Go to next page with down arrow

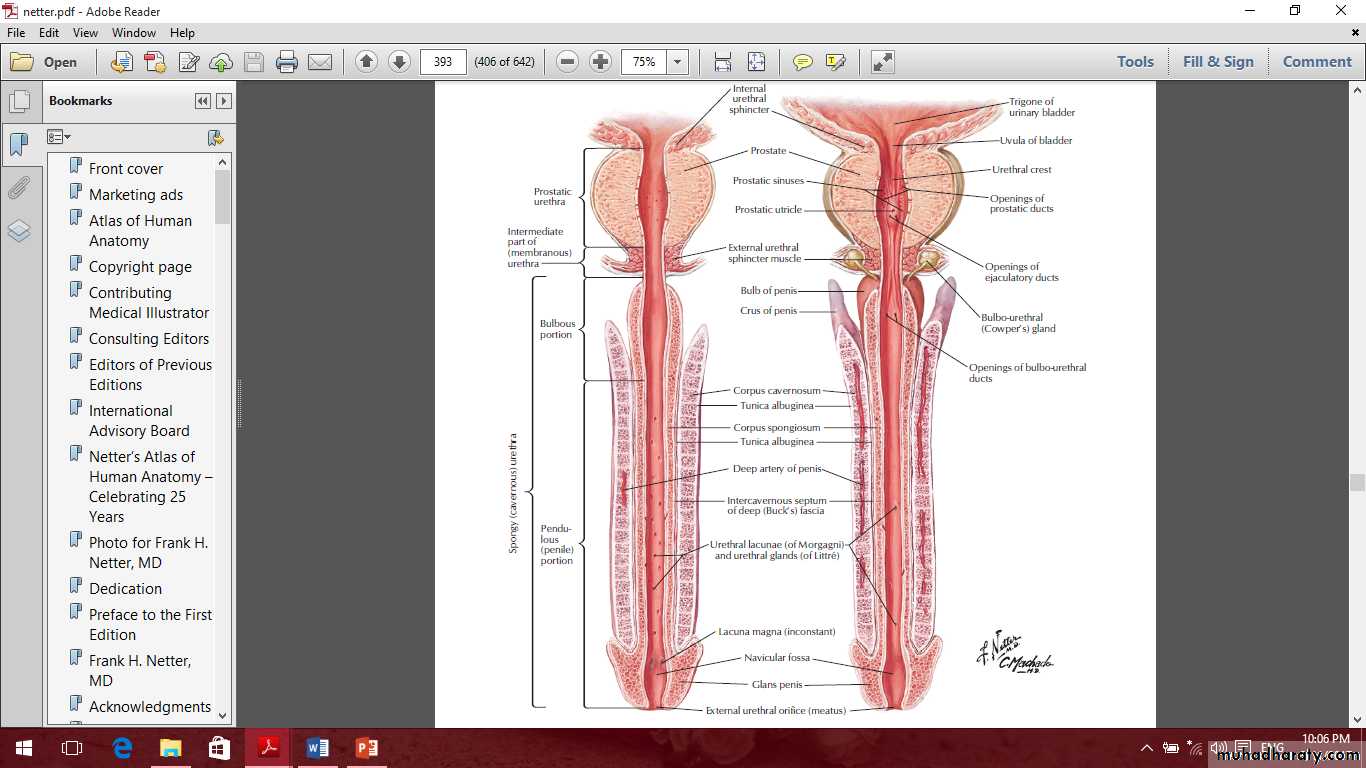click(x=399, y=62)
